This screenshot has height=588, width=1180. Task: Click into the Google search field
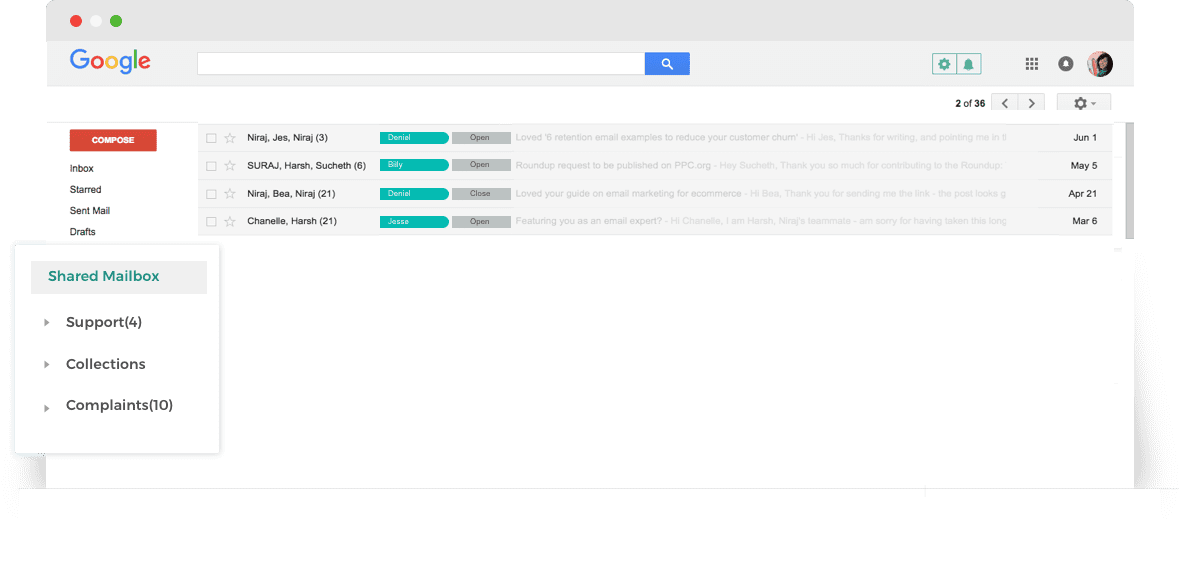tap(421, 64)
